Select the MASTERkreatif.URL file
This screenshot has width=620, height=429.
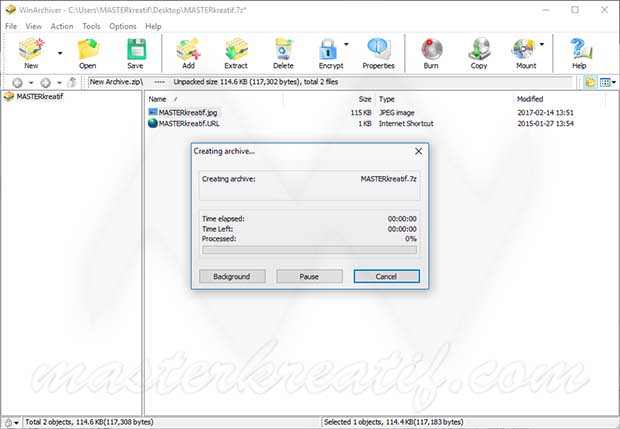click(189, 123)
